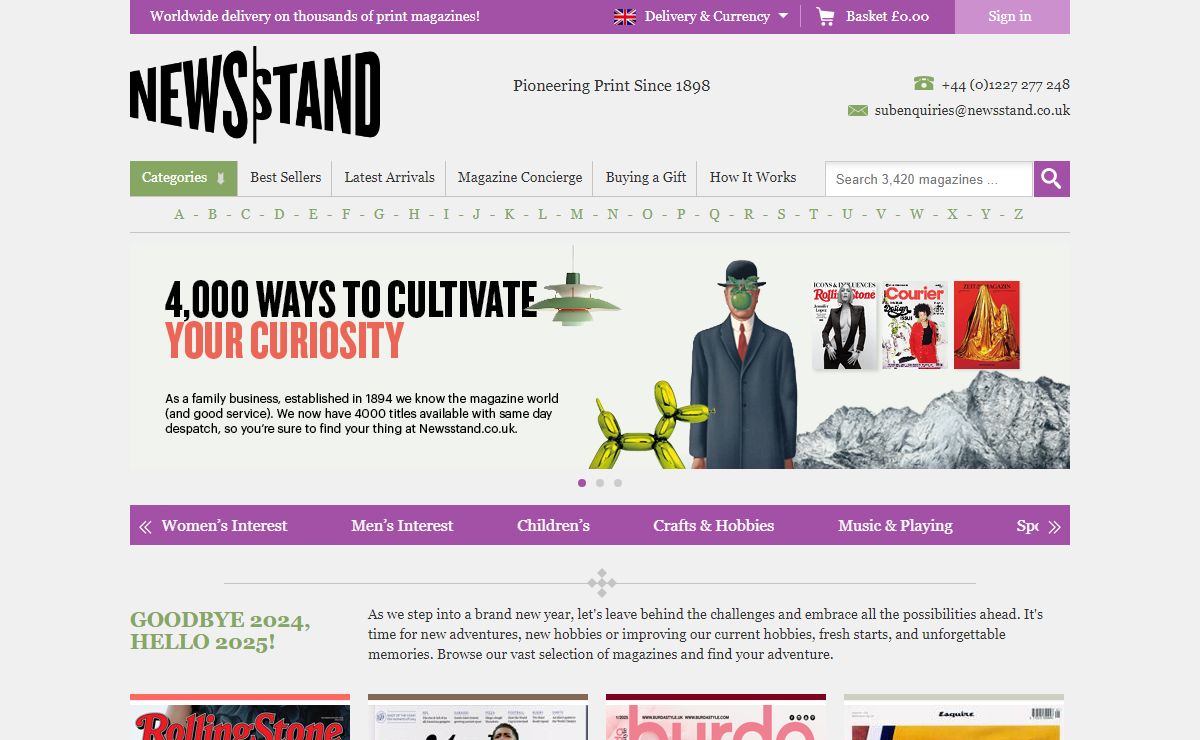Select Music & Playing category tab

pyautogui.click(x=895, y=525)
